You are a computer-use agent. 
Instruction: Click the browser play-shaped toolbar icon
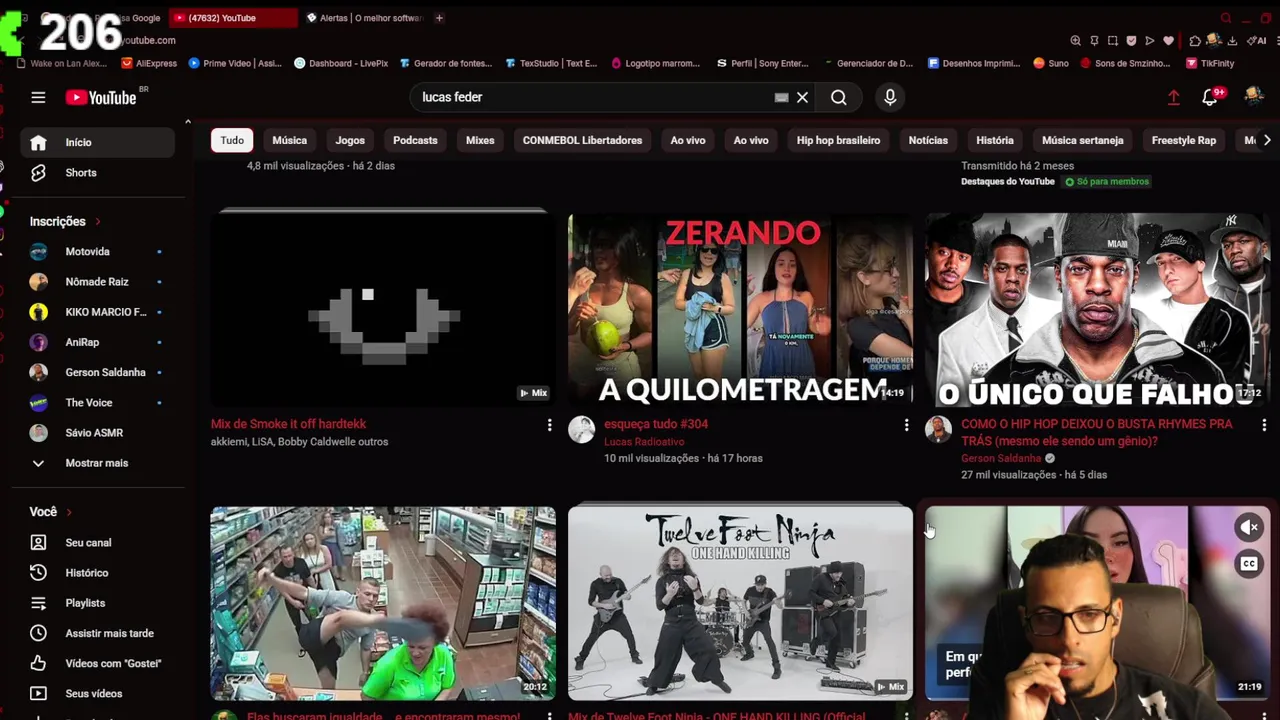click(1149, 41)
